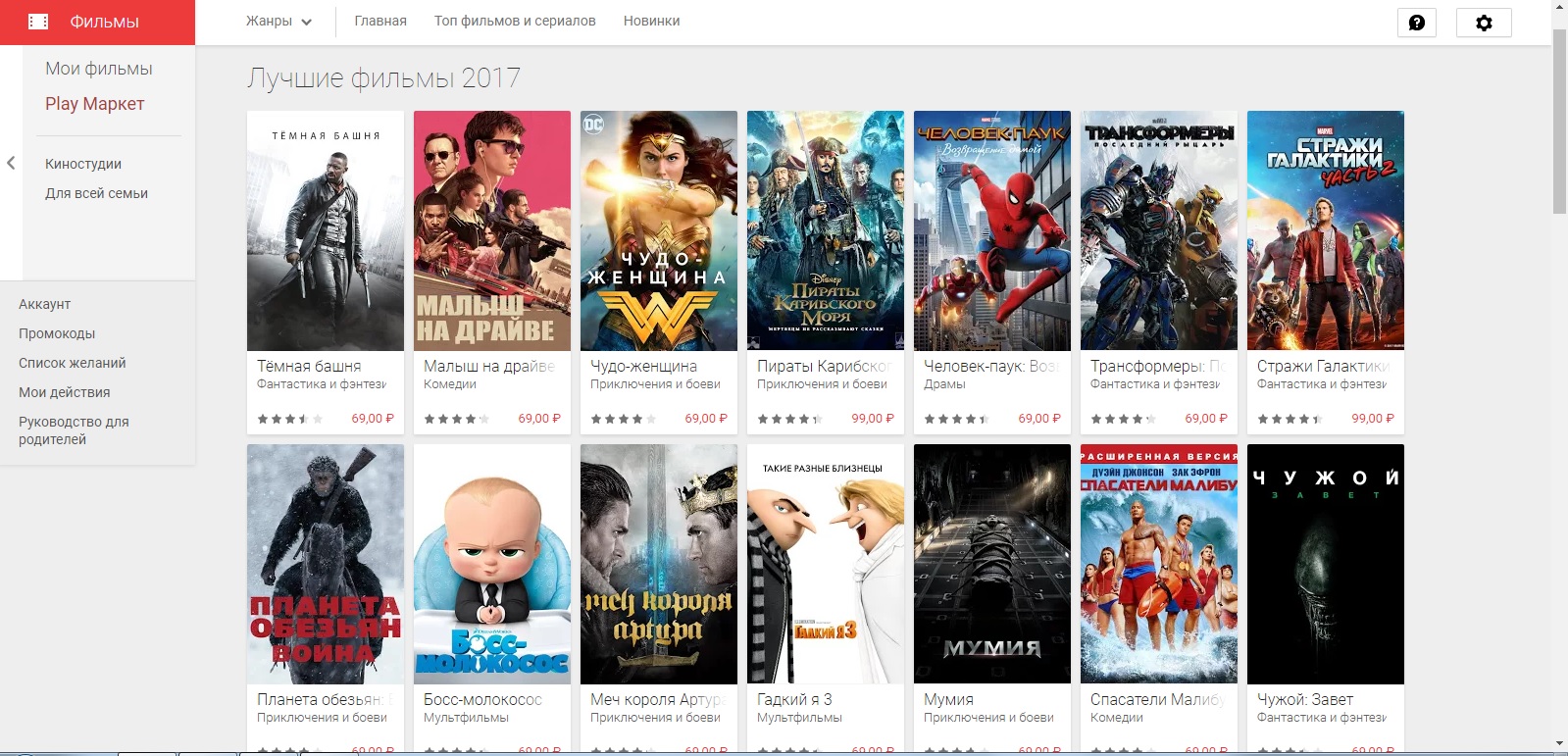Open Аккаунт link
Image resolution: width=1568 pixels, height=756 pixels.
(45, 304)
